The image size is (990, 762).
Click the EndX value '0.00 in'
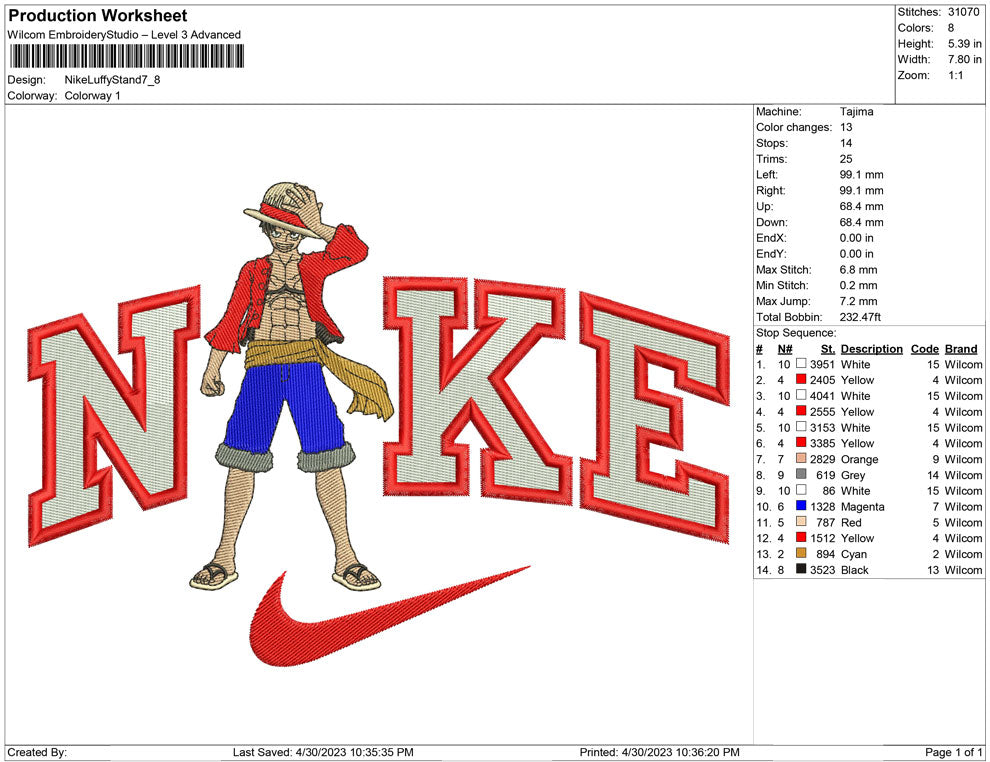point(857,238)
